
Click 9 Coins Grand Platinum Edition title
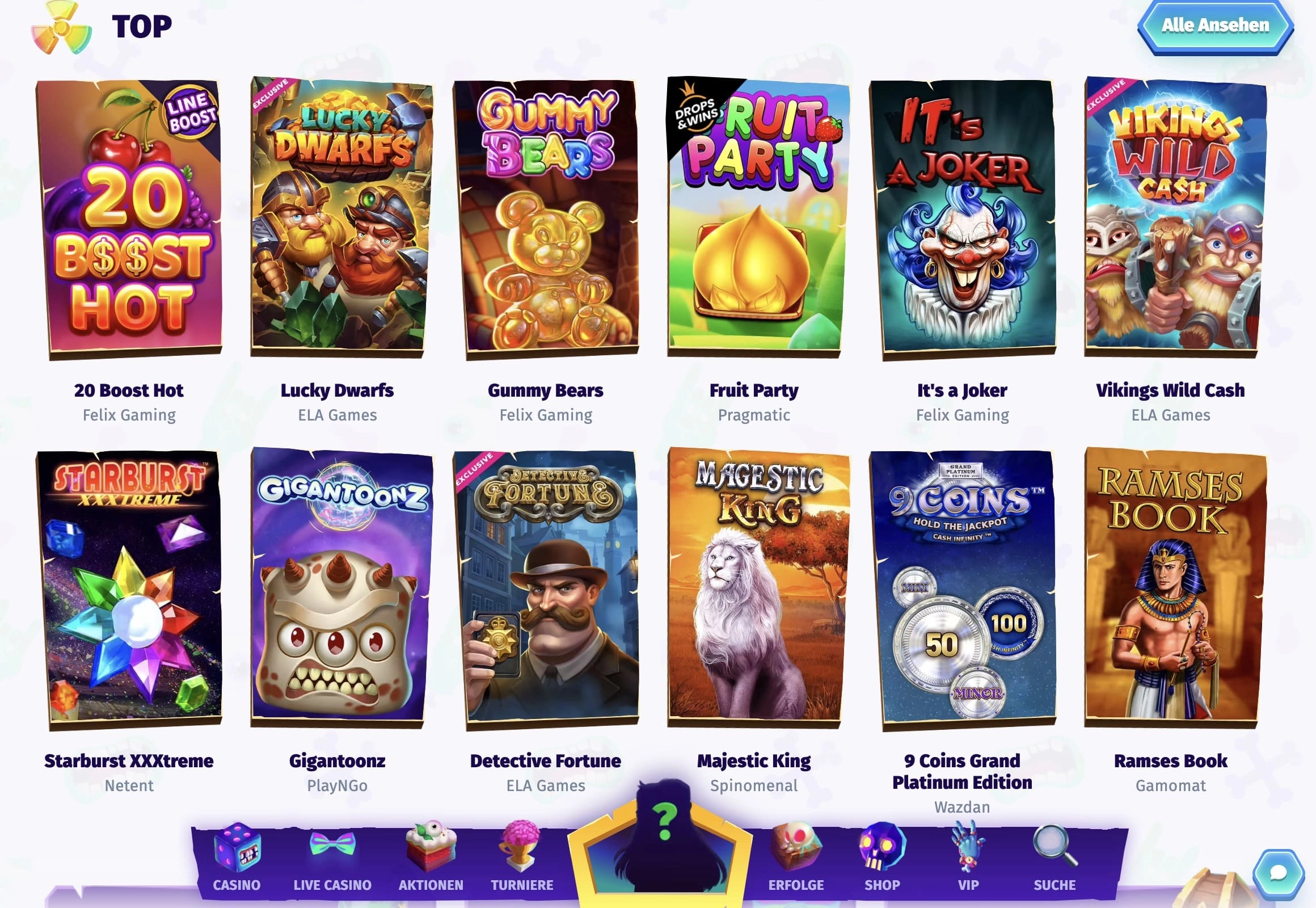(962, 771)
